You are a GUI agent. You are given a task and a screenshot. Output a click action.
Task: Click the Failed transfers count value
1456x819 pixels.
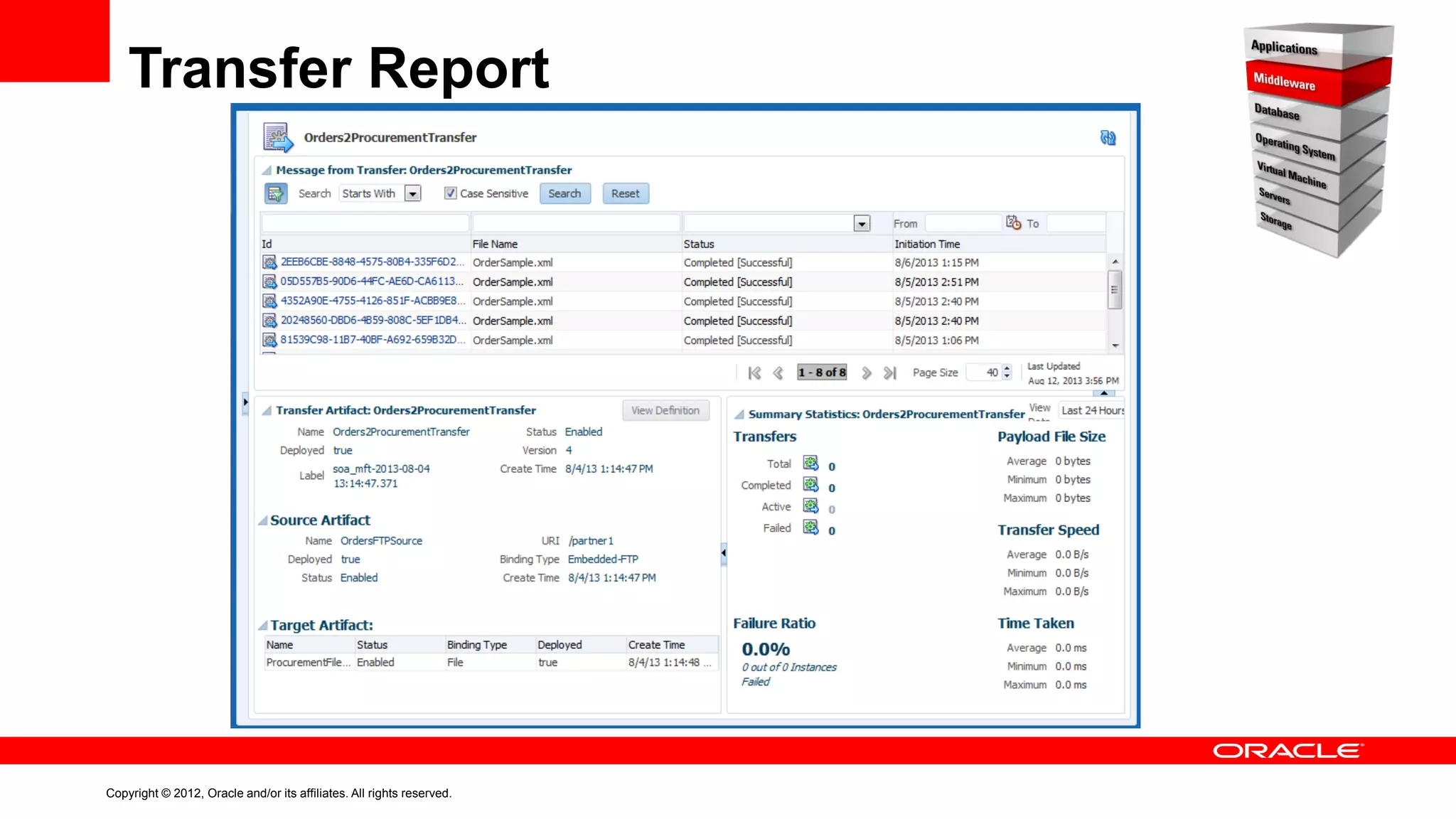click(x=832, y=530)
